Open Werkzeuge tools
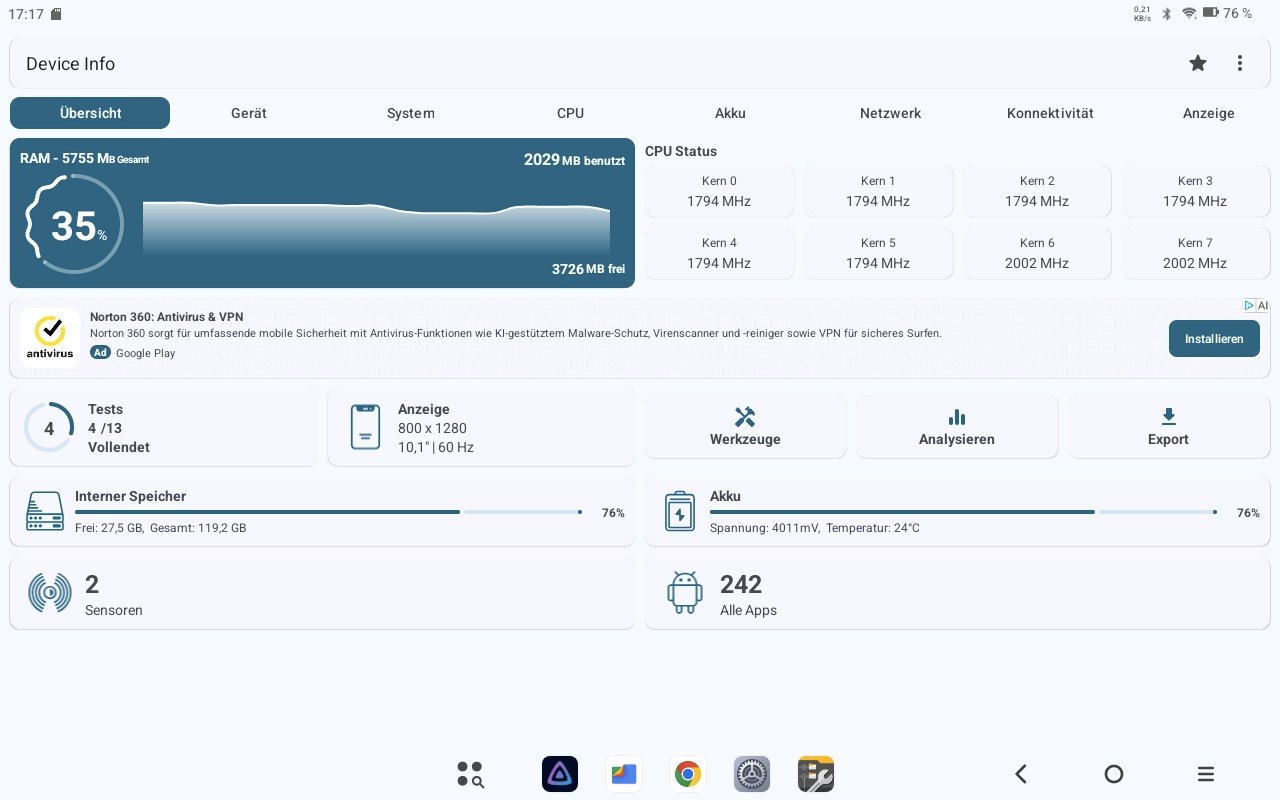The image size is (1280, 800). click(x=746, y=427)
